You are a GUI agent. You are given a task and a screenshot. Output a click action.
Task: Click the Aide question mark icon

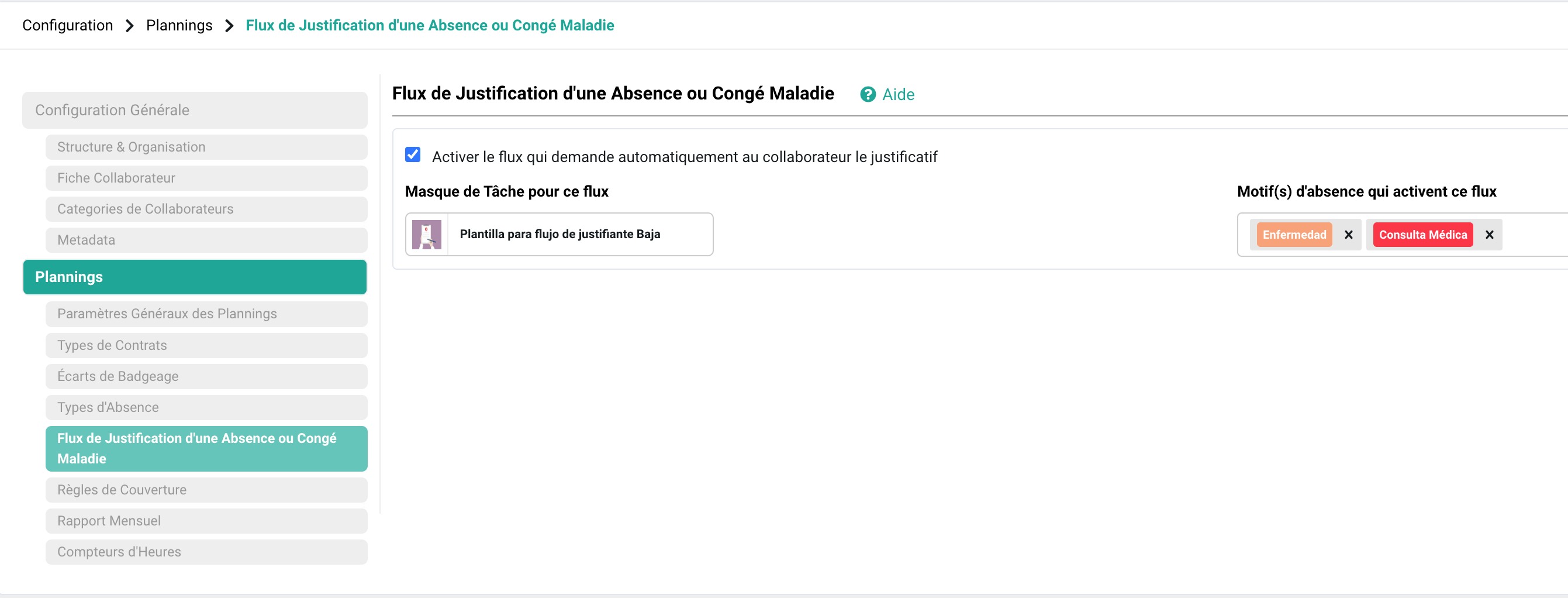tap(868, 94)
